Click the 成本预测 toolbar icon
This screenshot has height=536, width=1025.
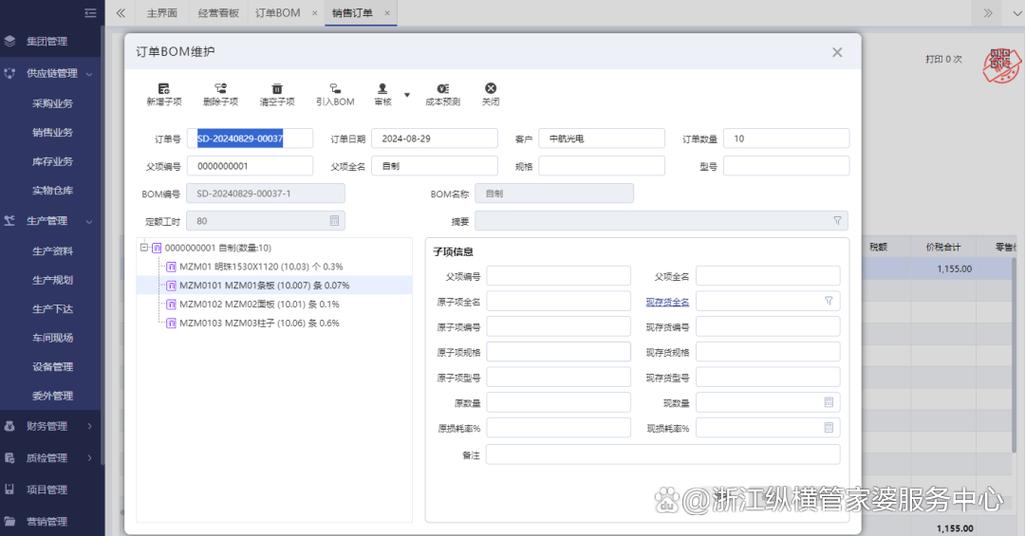click(x=443, y=88)
